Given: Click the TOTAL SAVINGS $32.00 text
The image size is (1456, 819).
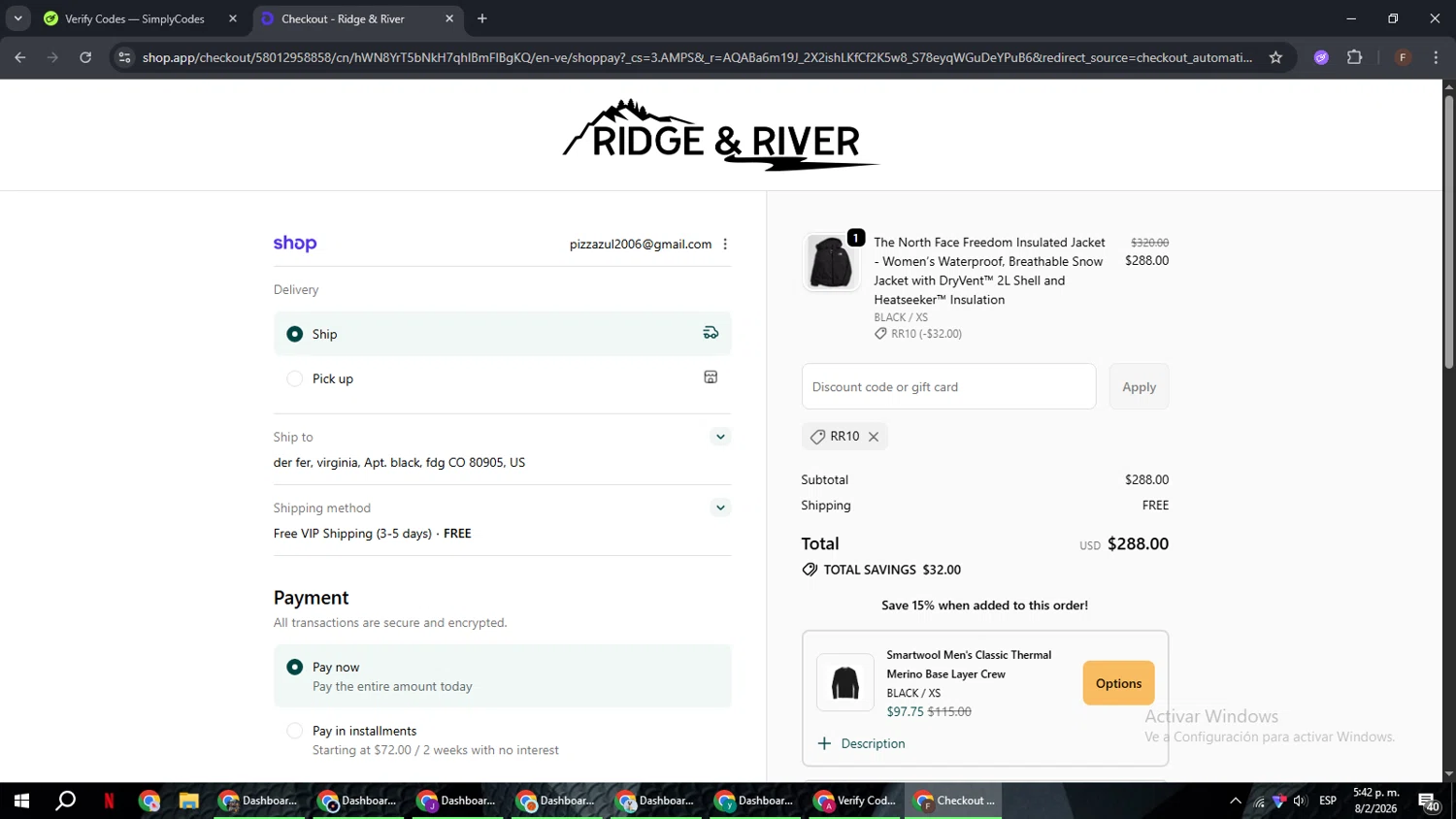Looking at the screenshot, I should coord(892,570).
